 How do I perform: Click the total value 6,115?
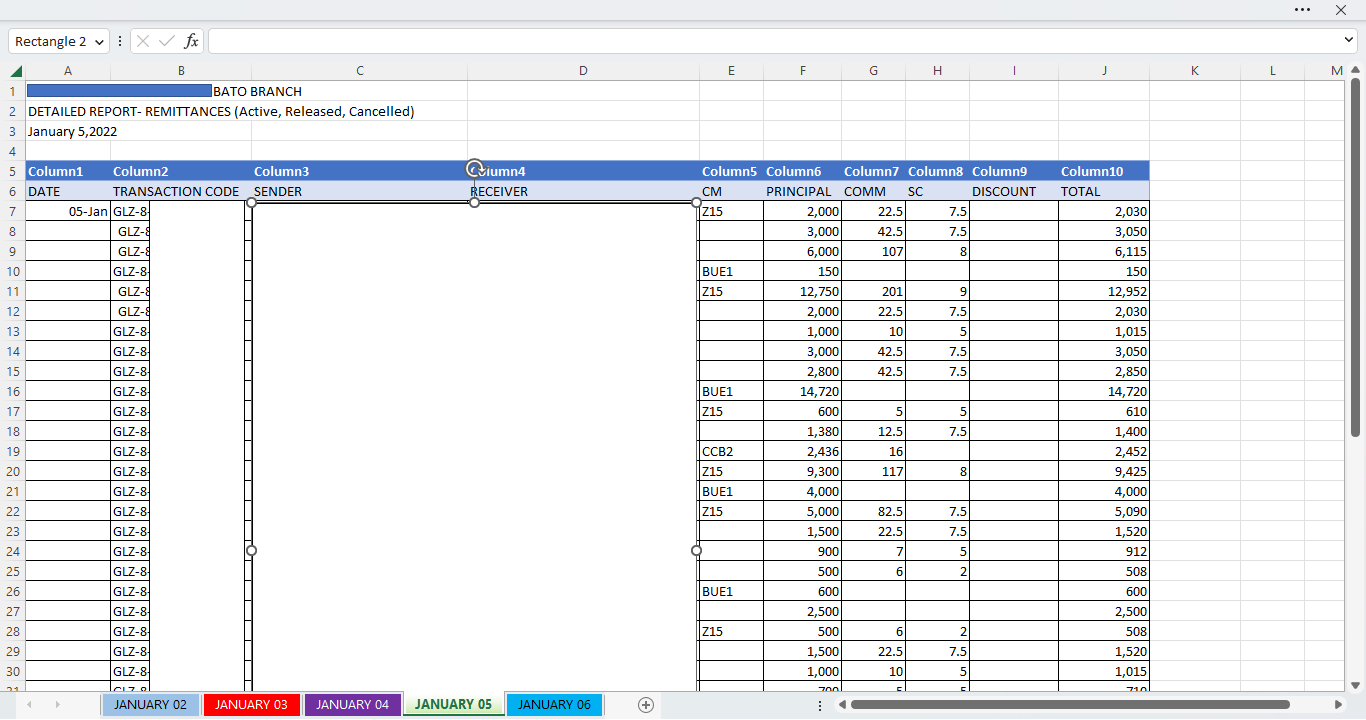1104,251
